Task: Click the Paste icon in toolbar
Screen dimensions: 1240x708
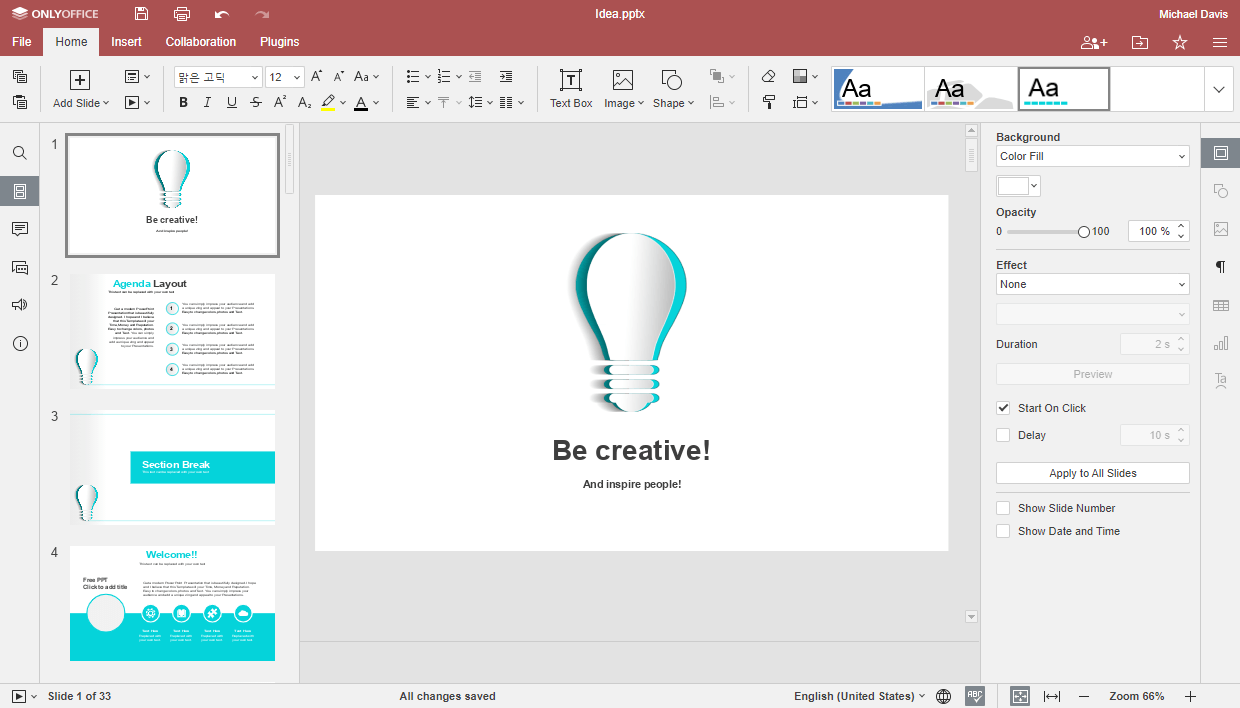Action: (19, 102)
